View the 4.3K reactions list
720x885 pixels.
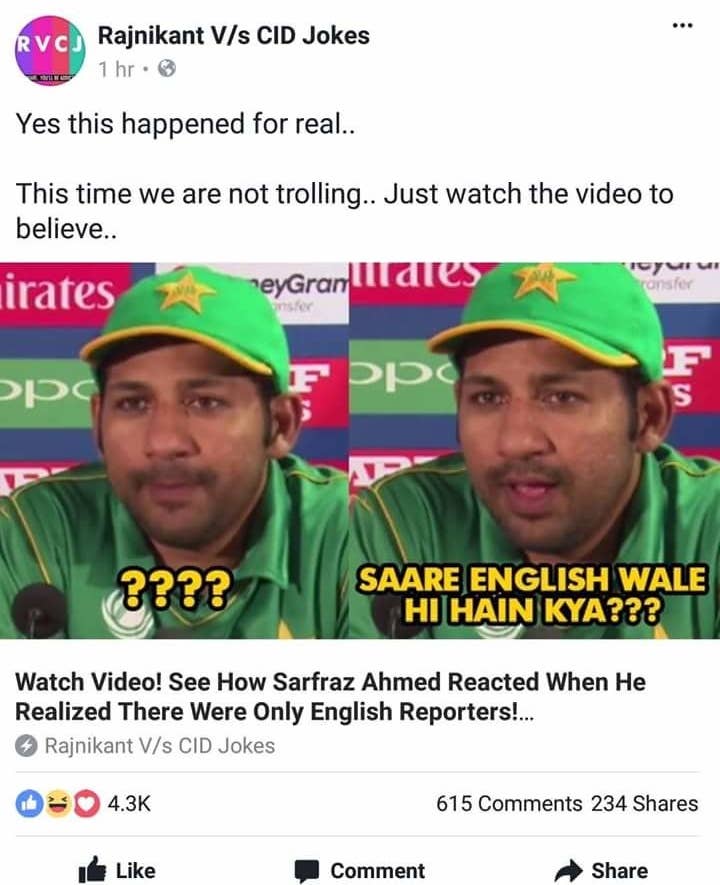(x=129, y=804)
